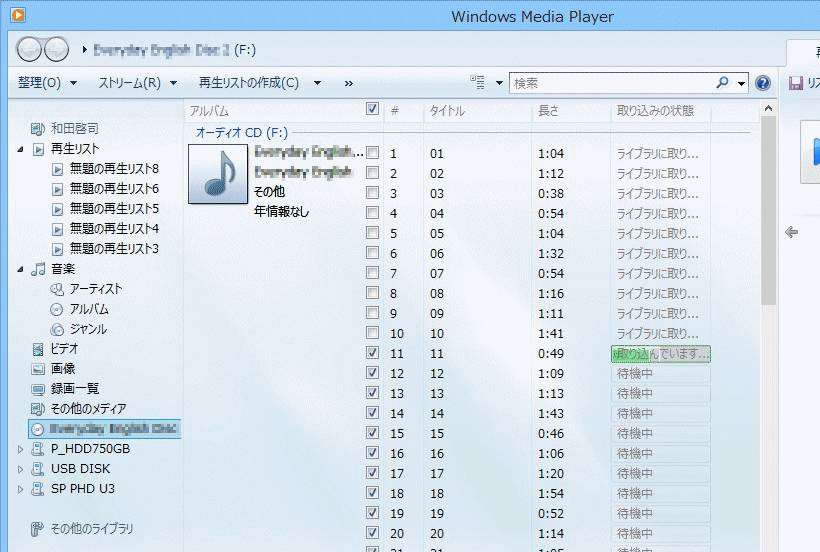The image size is (820, 552).
Task: Uncheck the checkbox for track 18
Action: click(372, 492)
